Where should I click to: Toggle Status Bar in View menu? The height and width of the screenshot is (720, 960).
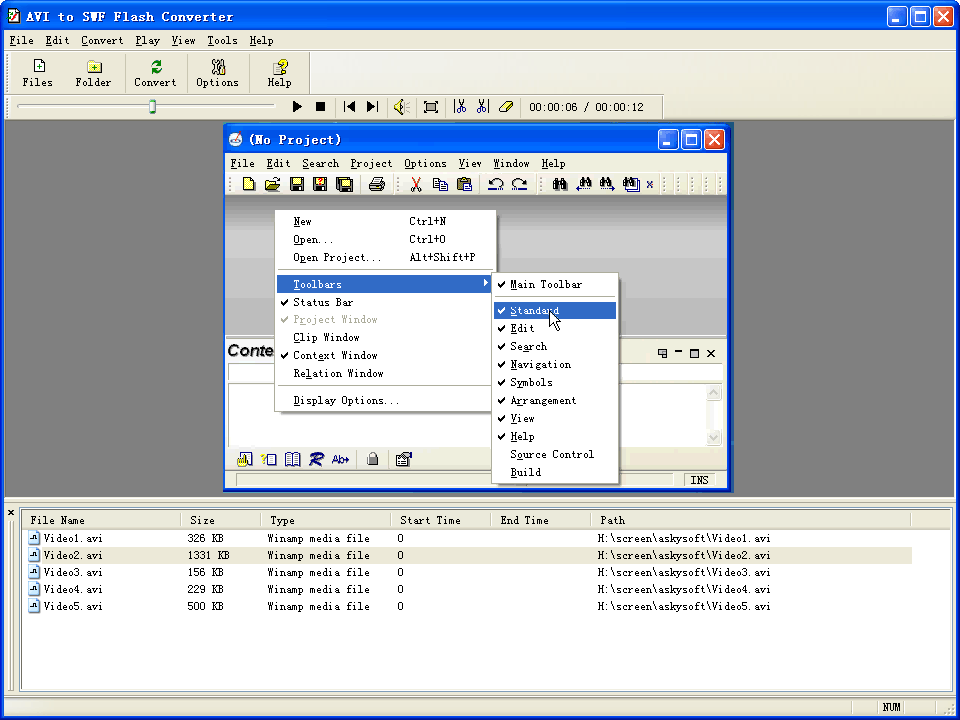[384, 302]
